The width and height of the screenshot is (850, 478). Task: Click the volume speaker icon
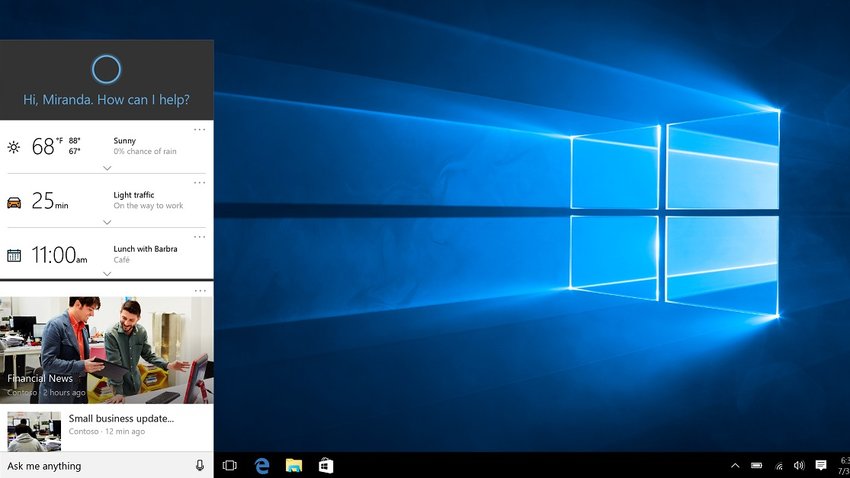[799, 466]
